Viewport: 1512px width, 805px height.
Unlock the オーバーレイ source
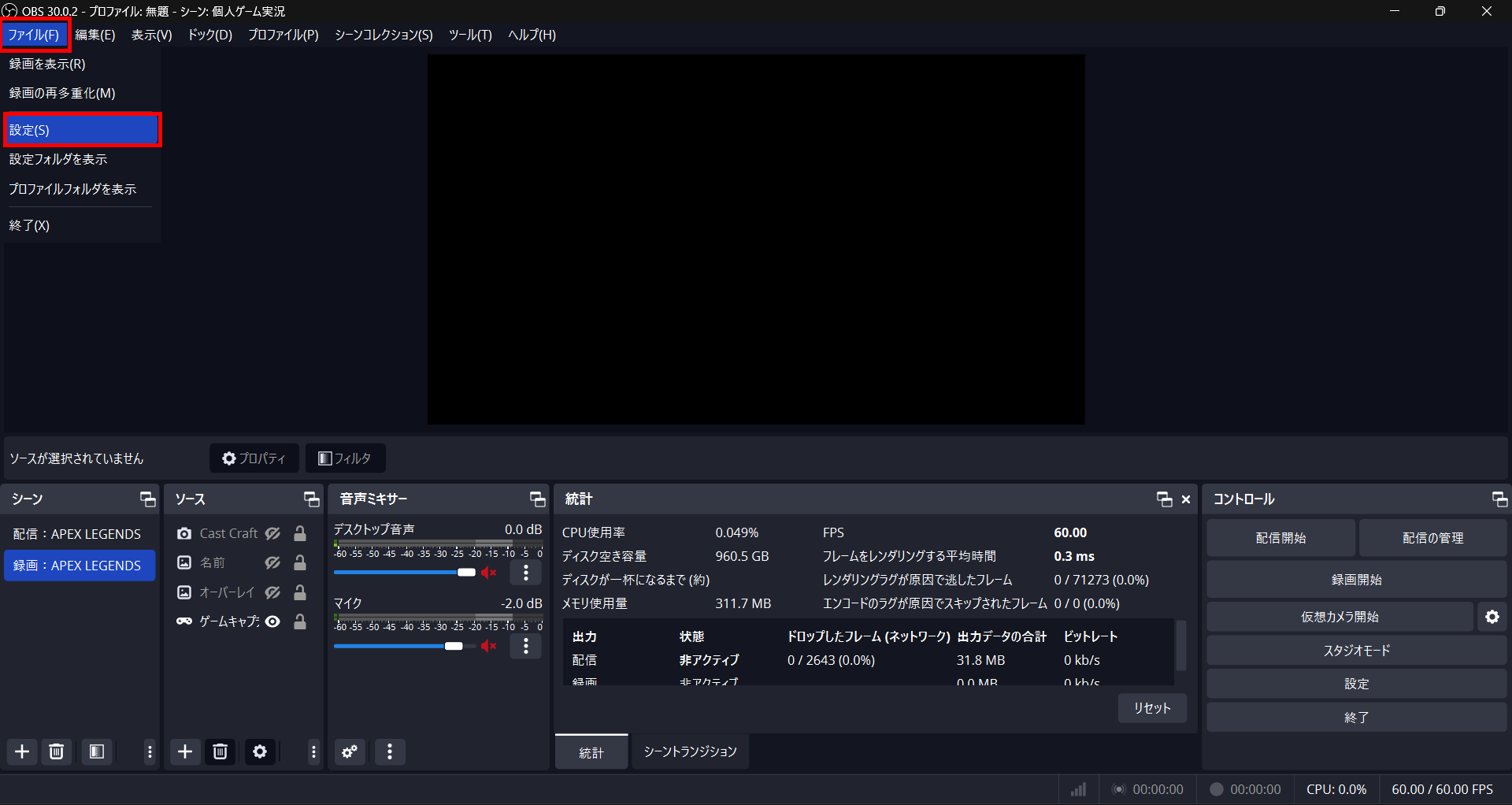(300, 592)
